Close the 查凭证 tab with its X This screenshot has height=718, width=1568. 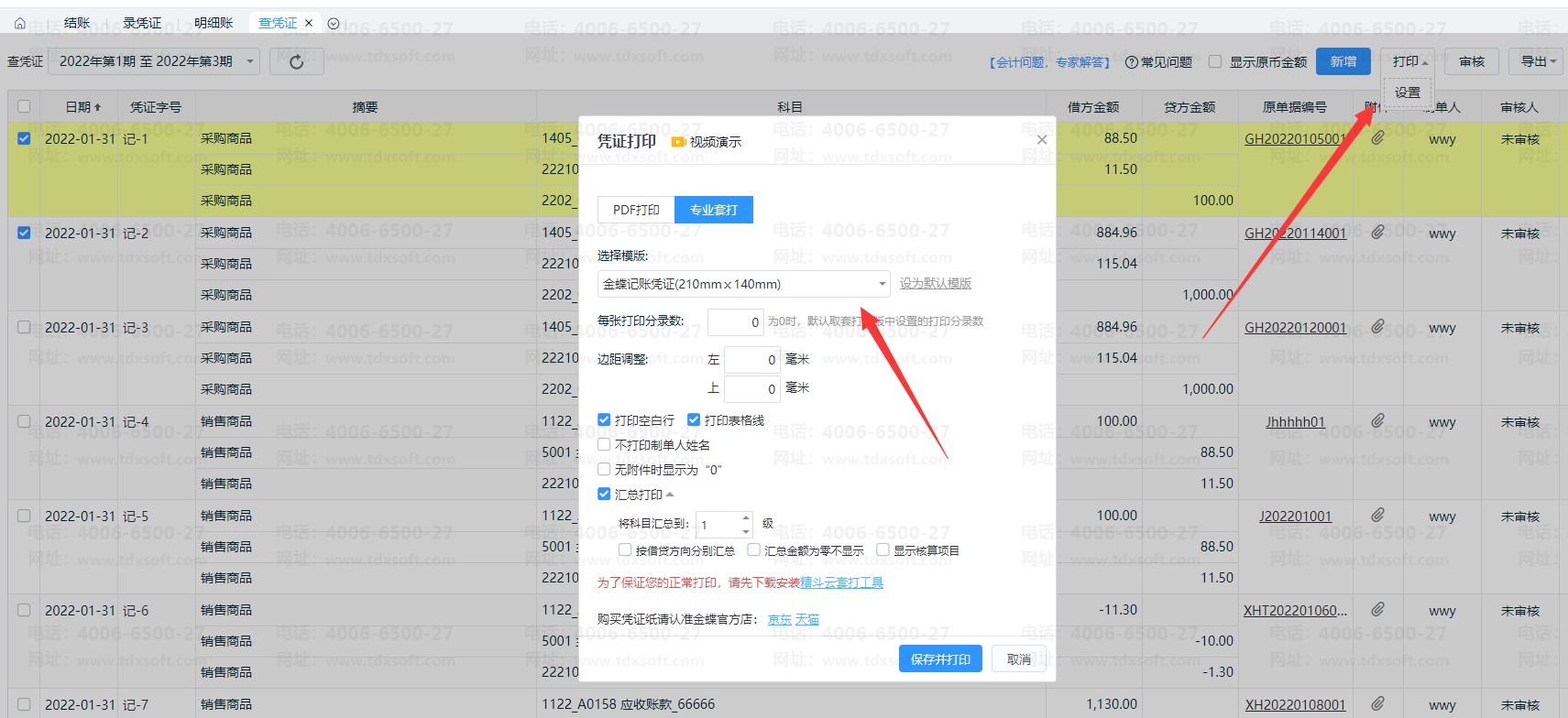(309, 23)
